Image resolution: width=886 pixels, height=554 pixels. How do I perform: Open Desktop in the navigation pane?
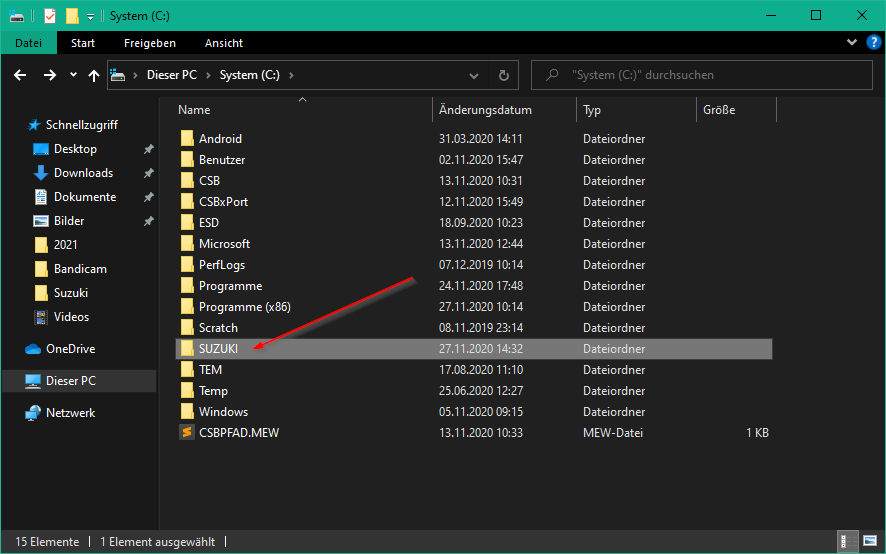click(x=75, y=149)
